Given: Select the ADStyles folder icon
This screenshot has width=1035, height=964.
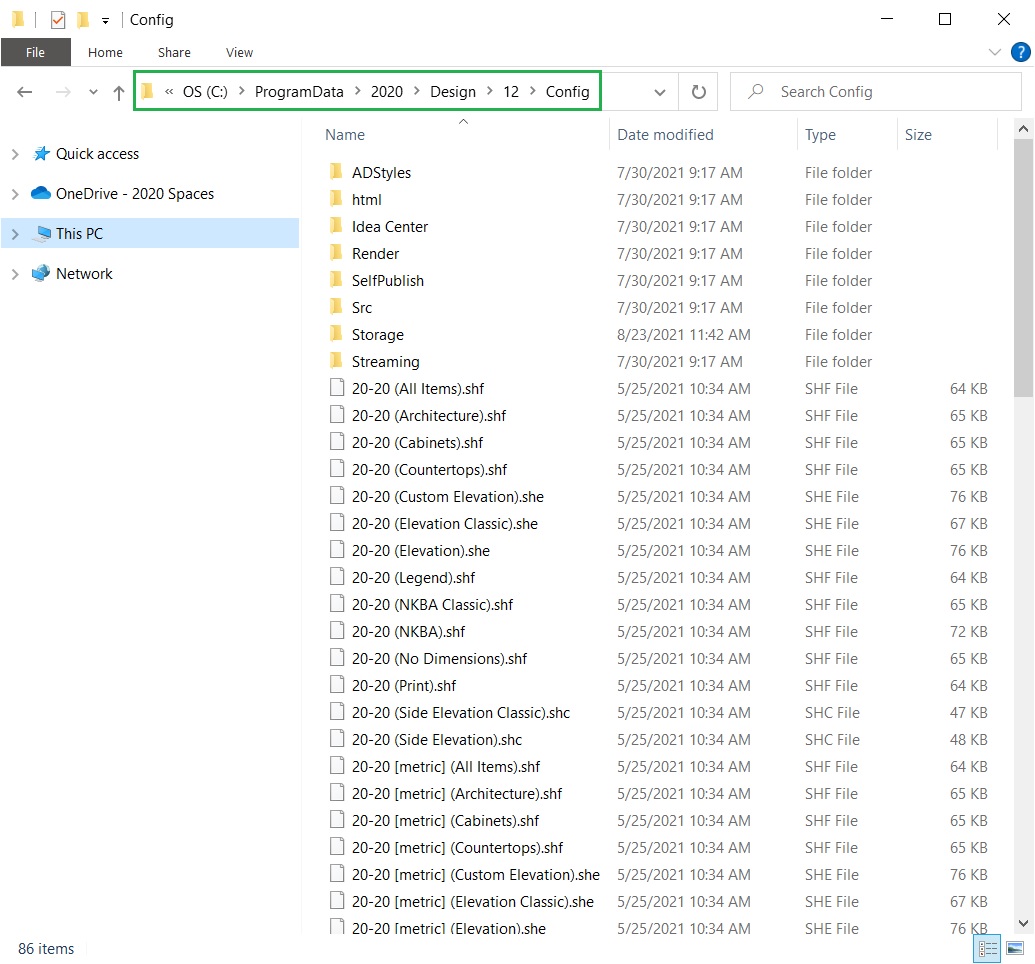Looking at the screenshot, I should [x=336, y=172].
